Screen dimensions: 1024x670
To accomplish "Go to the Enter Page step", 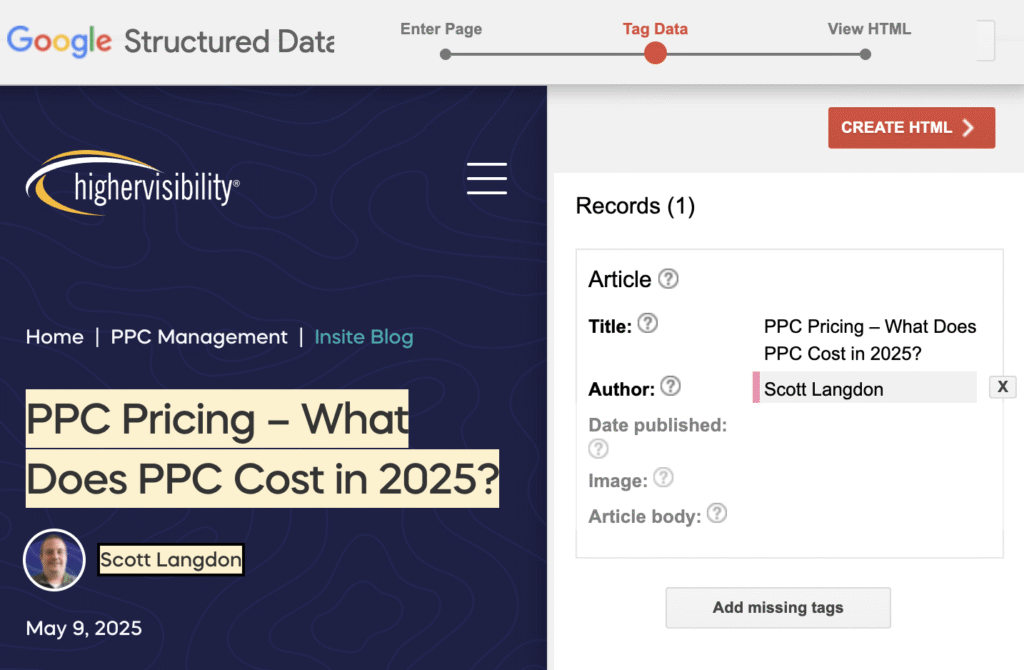I will [x=441, y=29].
